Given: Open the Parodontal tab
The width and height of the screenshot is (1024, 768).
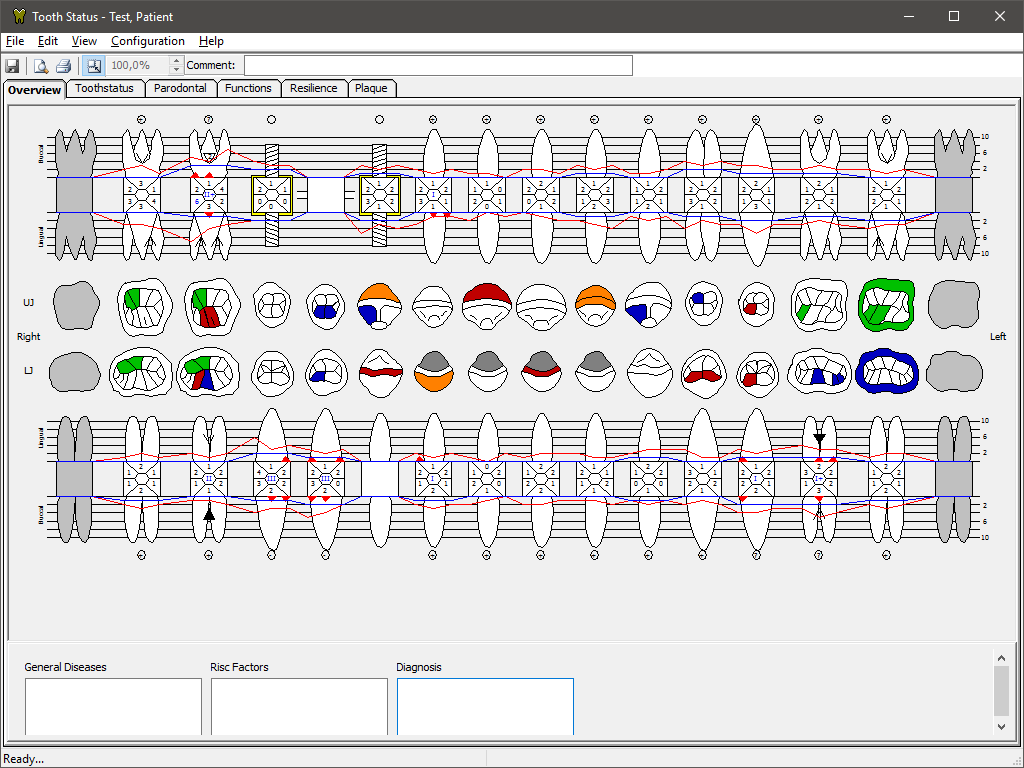Looking at the screenshot, I should point(180,88).
